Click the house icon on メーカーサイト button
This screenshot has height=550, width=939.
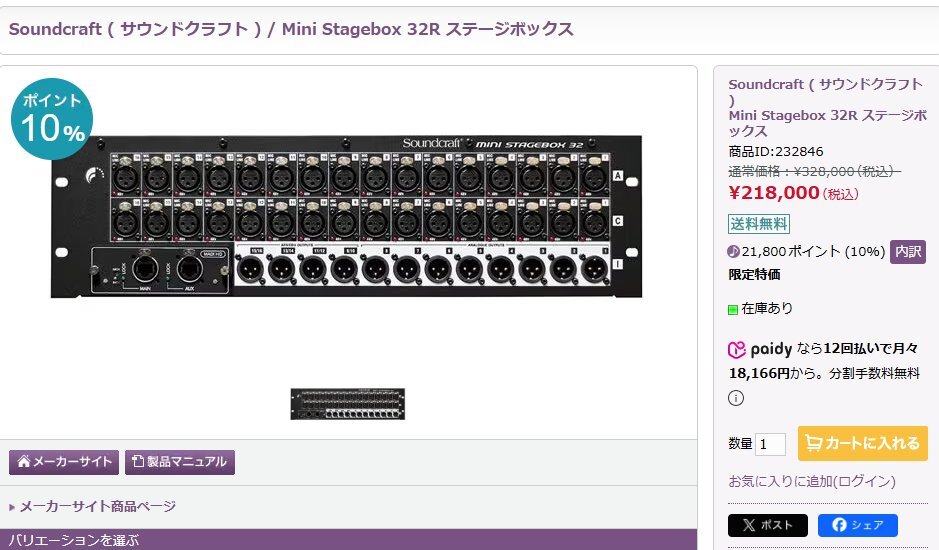(x=24, y=461)
